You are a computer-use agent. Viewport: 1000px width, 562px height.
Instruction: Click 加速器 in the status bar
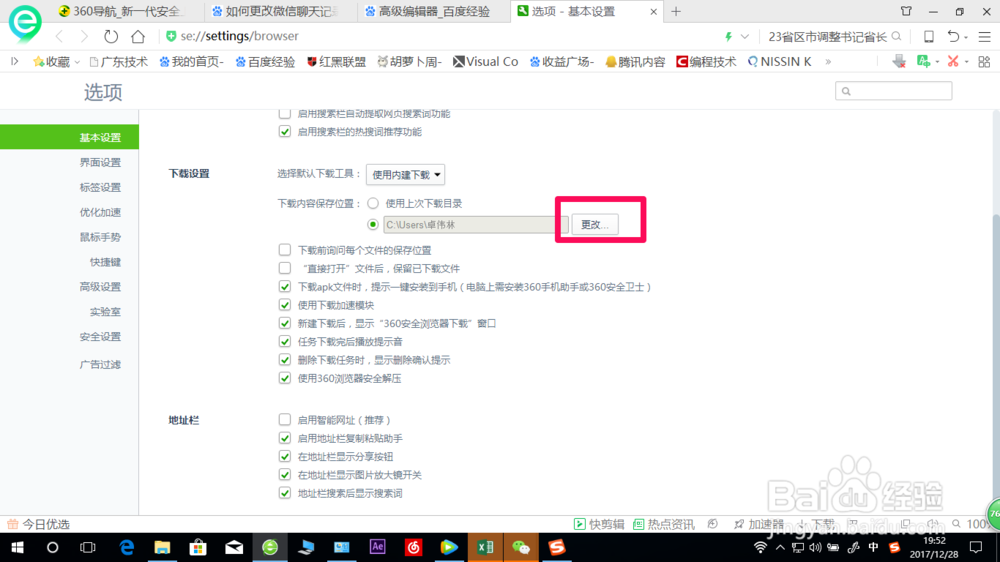point(759,524)
